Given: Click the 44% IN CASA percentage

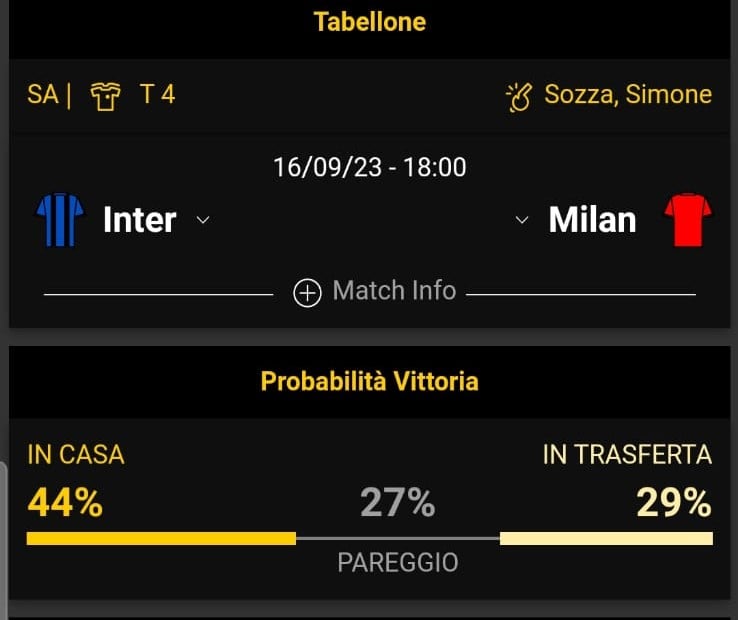Looking at the screenshot, I should [65, 503].
